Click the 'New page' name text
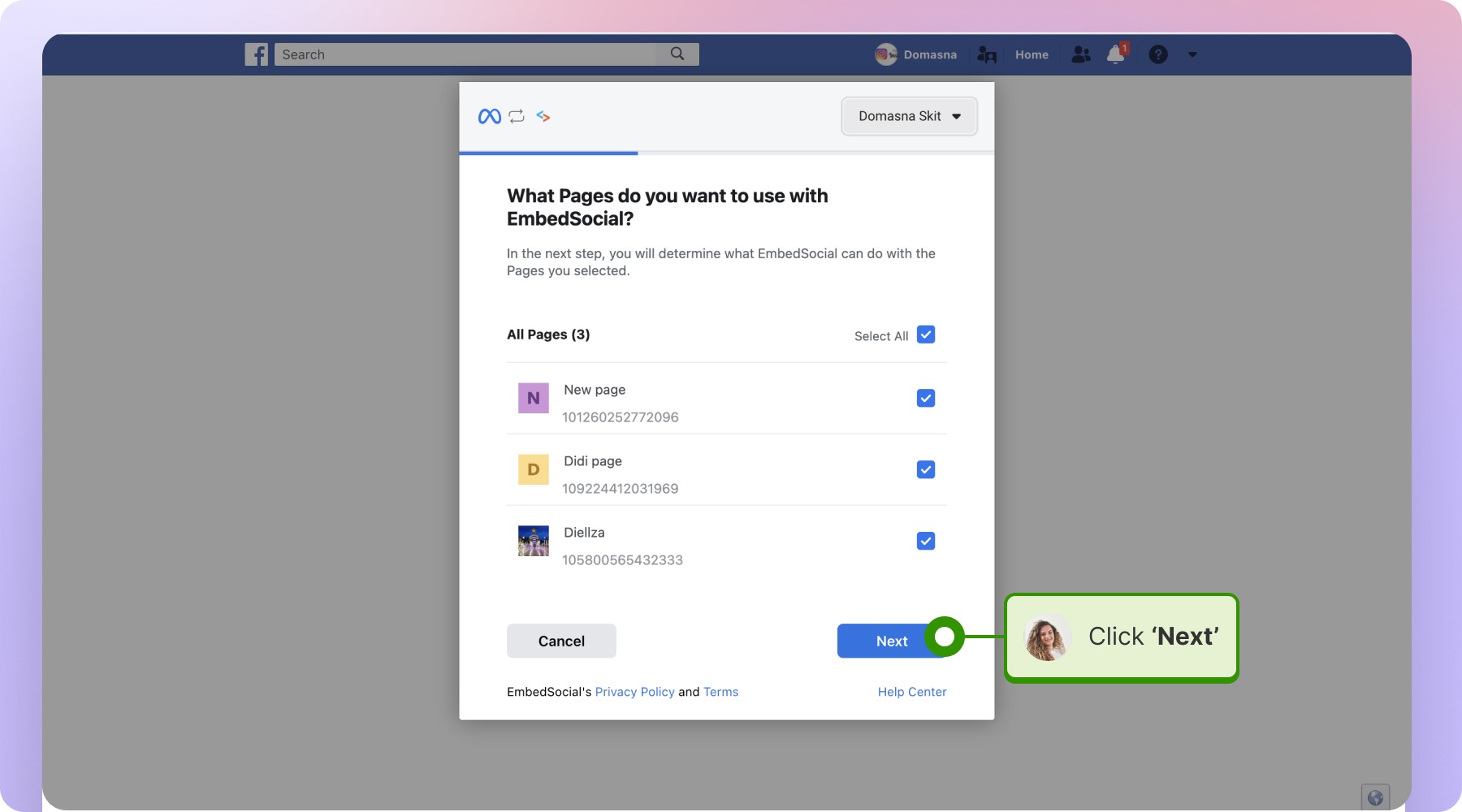 tap(595, 390)
